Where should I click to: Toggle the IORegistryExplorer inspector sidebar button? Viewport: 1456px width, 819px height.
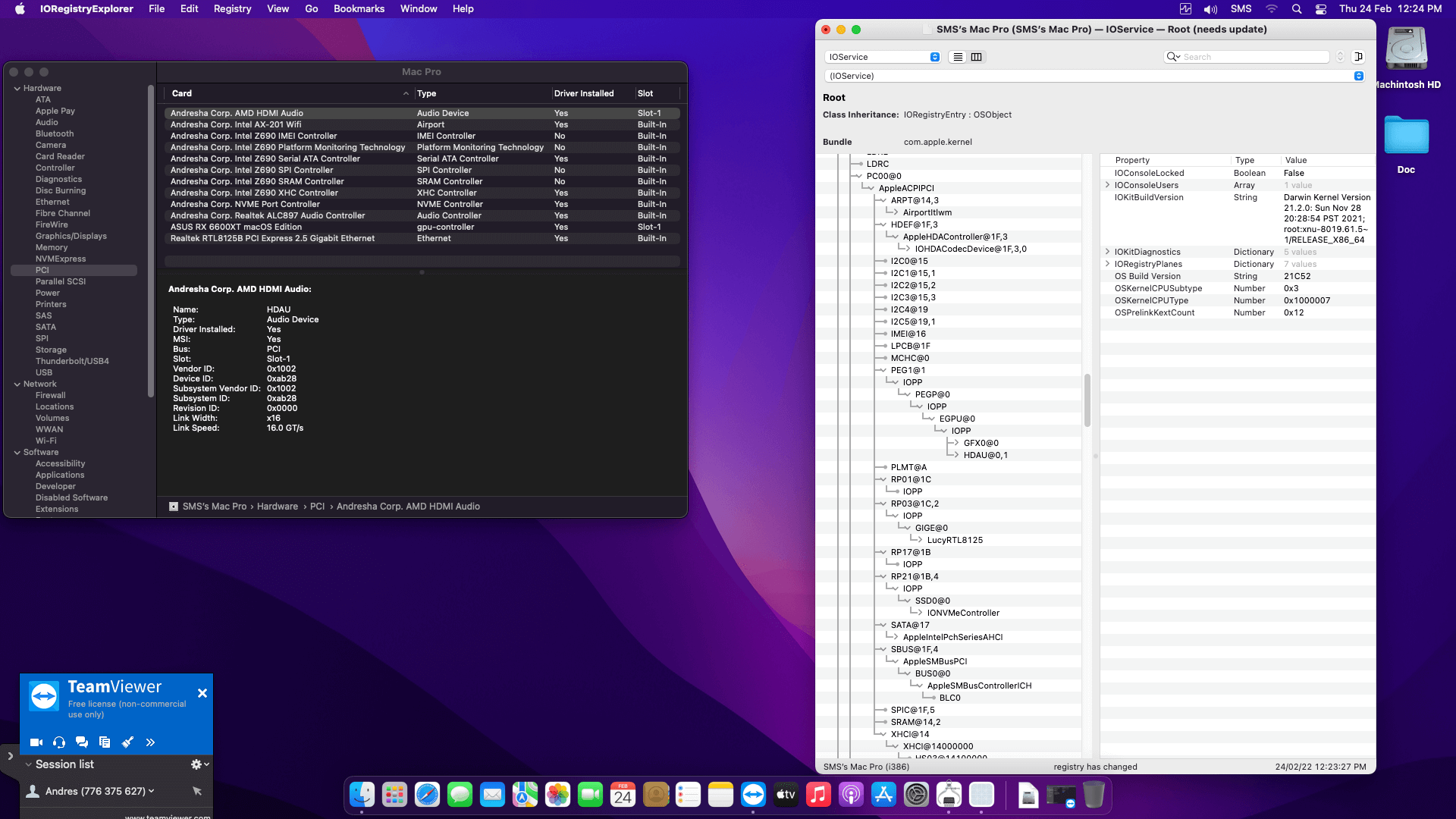tap(1359, 57)
